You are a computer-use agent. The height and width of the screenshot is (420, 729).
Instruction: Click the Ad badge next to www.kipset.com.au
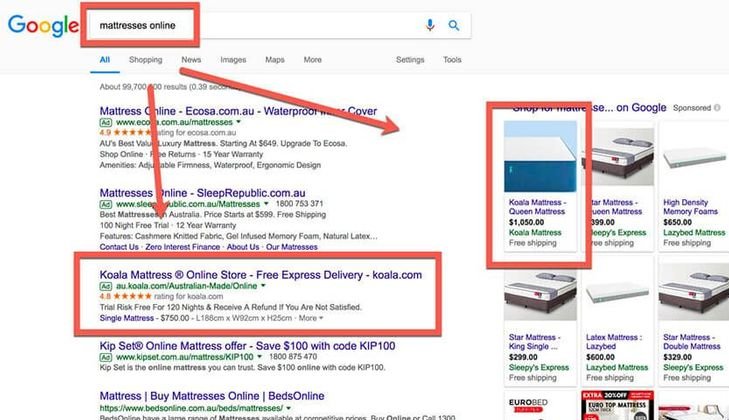[x=106, y=357]
